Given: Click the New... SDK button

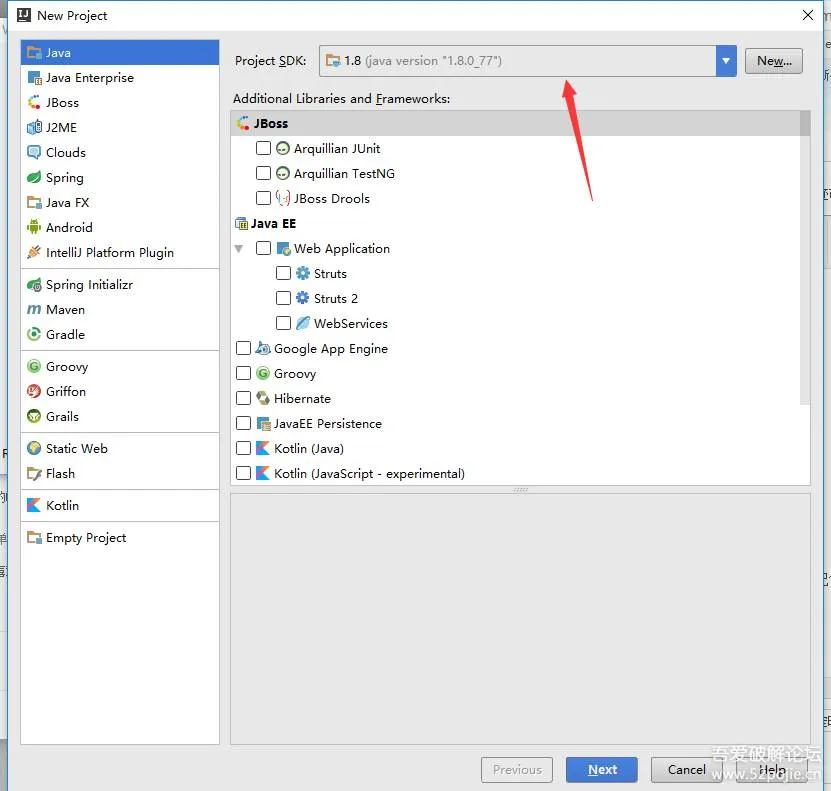Looking at the screenshot, I should tap(774, 61).
